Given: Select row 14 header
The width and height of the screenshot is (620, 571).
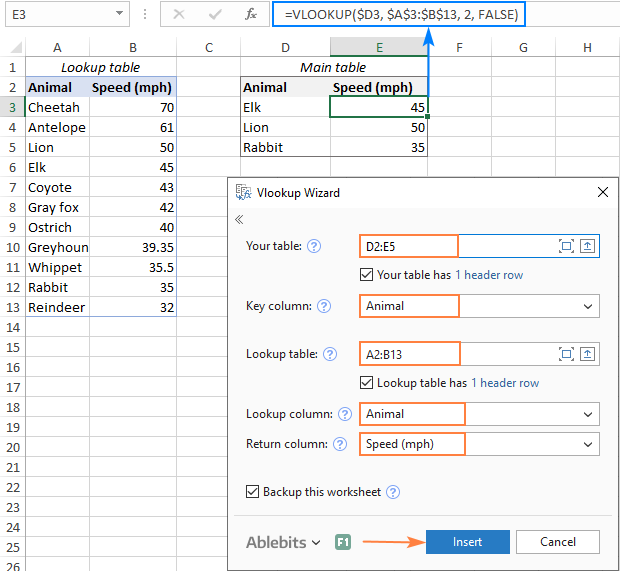Looking at the screenshot, I should click(x=13, y=327).
